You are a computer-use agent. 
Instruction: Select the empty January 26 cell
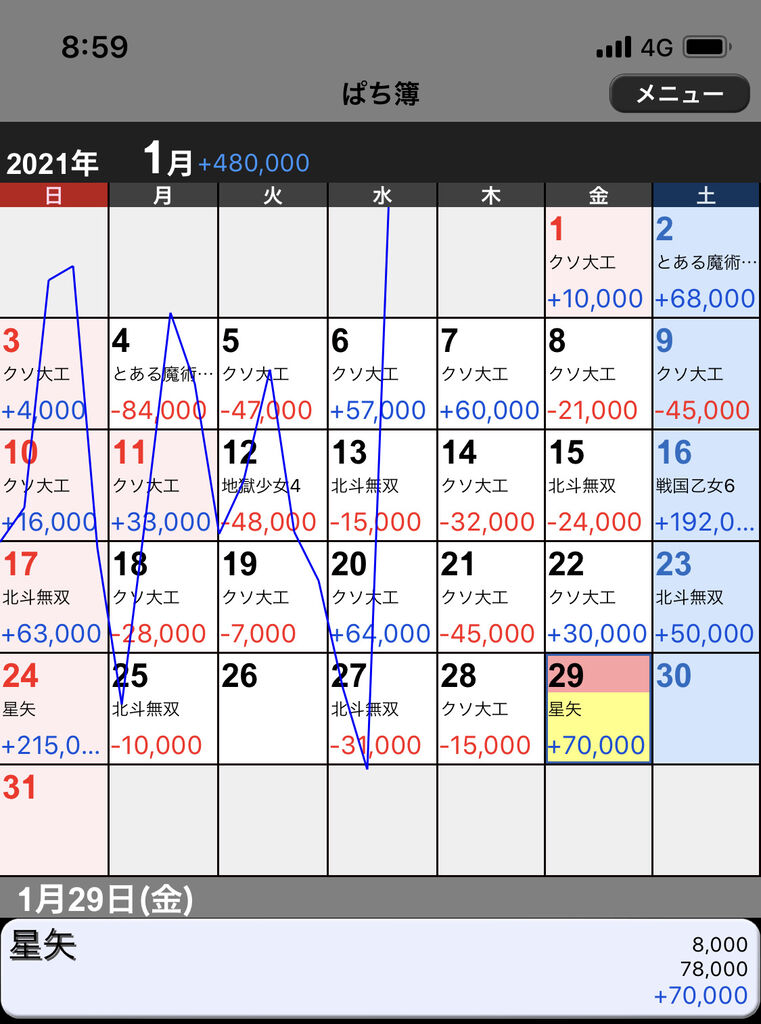click(x=272, y=709)
